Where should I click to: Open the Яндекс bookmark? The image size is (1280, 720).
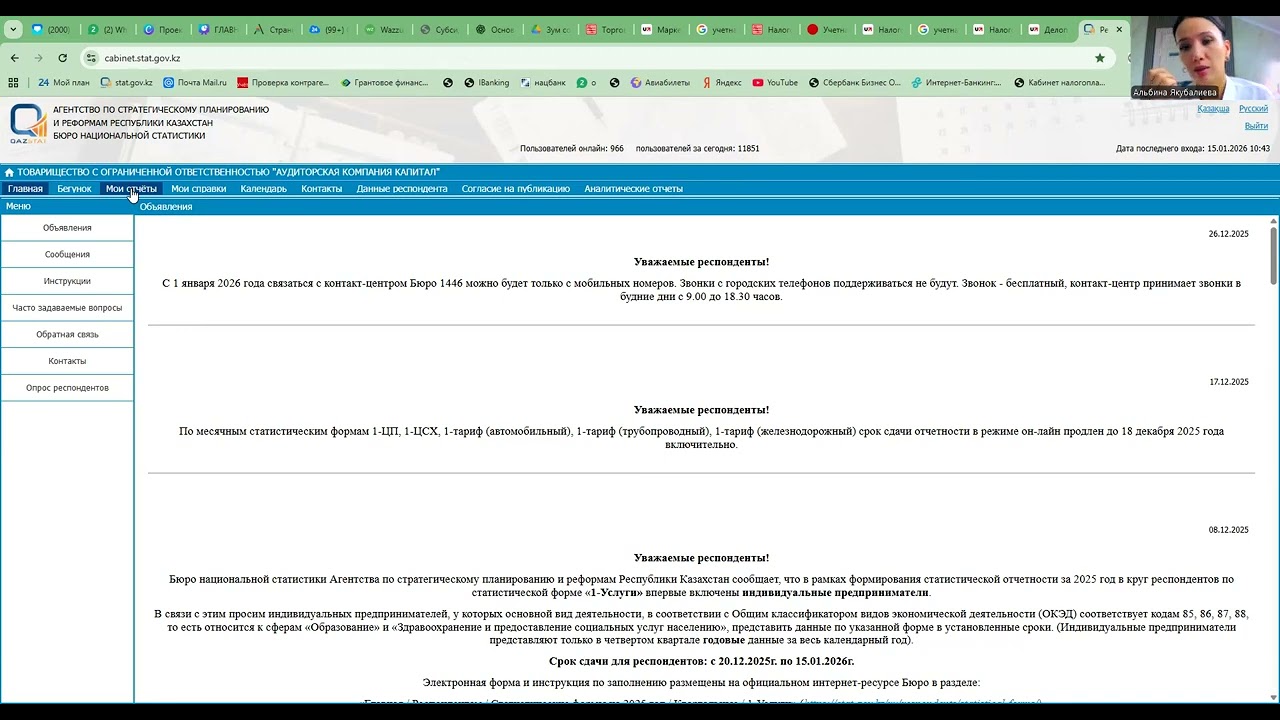tap(720, 83)
